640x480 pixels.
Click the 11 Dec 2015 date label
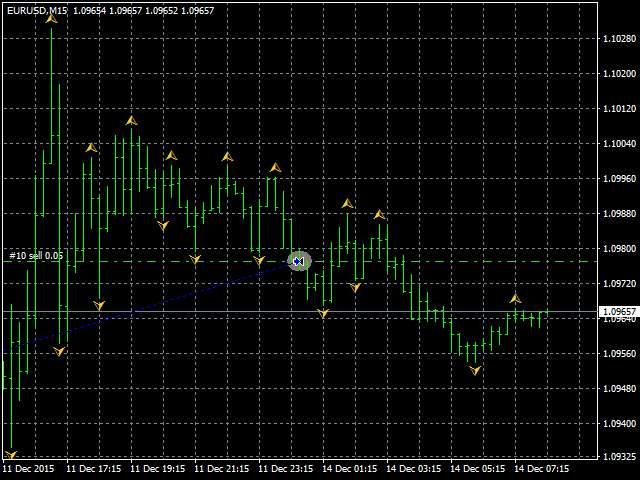click(x=28, y=468)
